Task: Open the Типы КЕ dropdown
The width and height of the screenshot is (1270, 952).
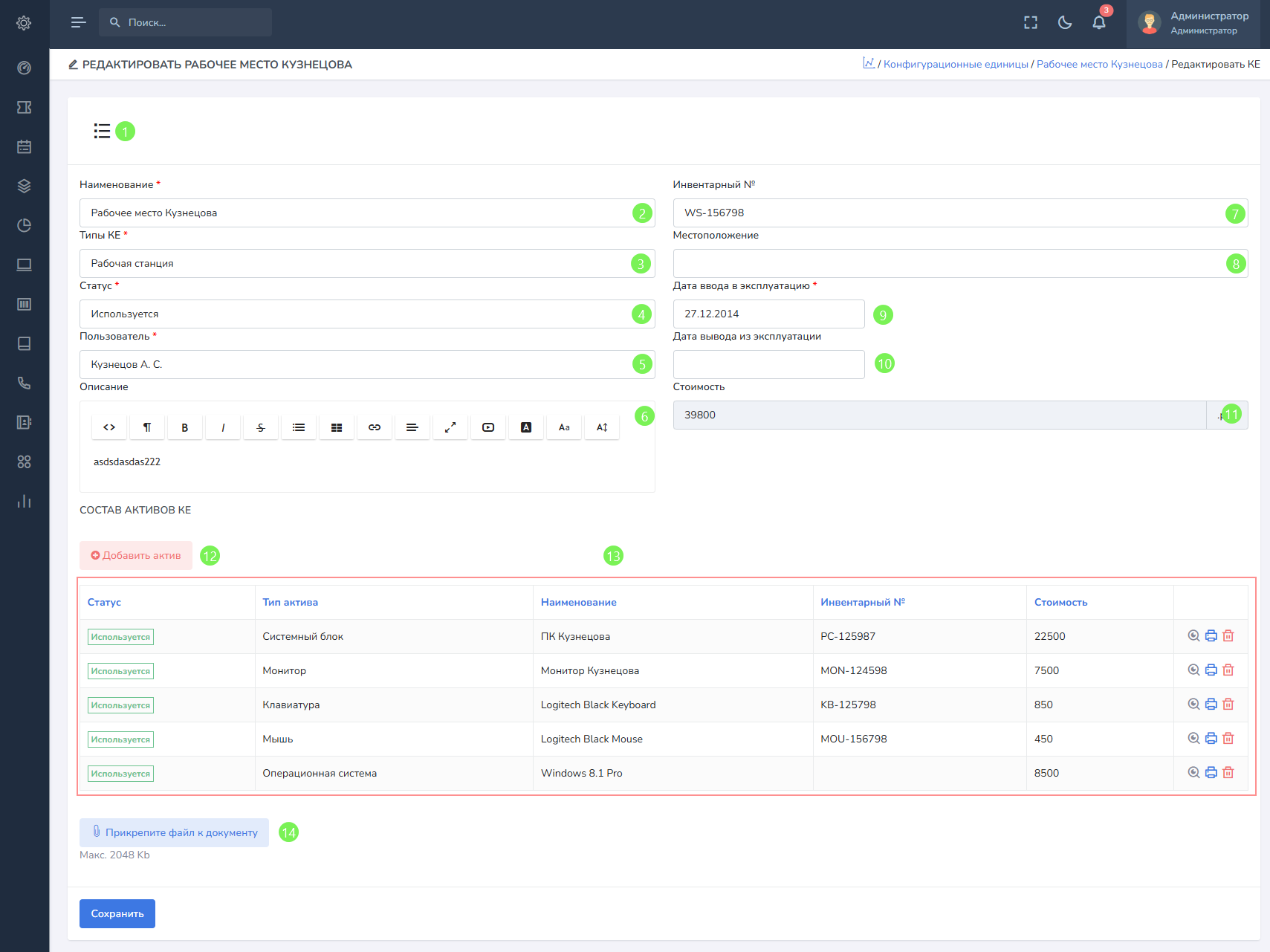Action: click(x=357, y=264)
